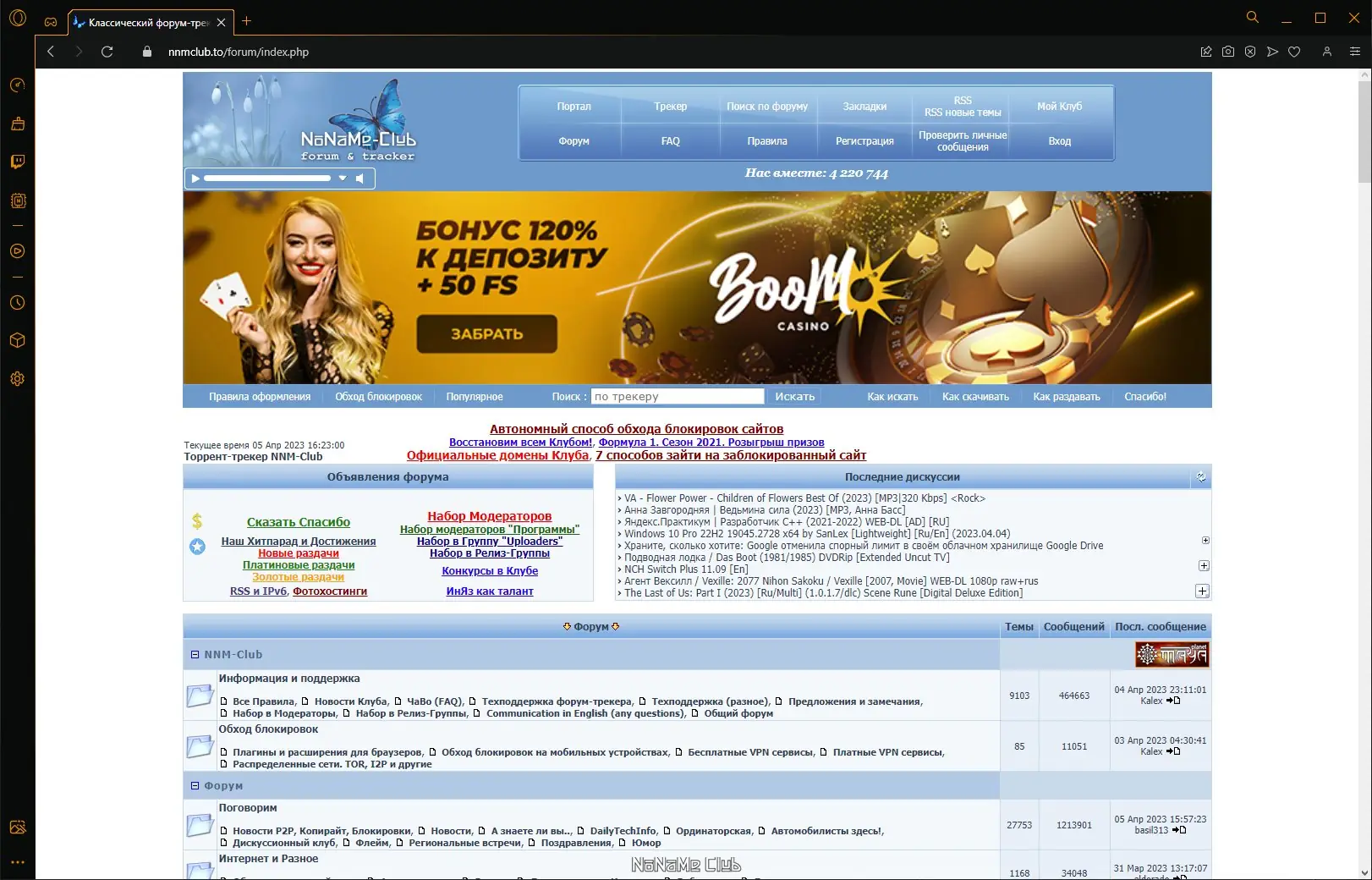Open Портал in the top navigation
Screen dimensions: 1372x880
click(x=573, y=107)
